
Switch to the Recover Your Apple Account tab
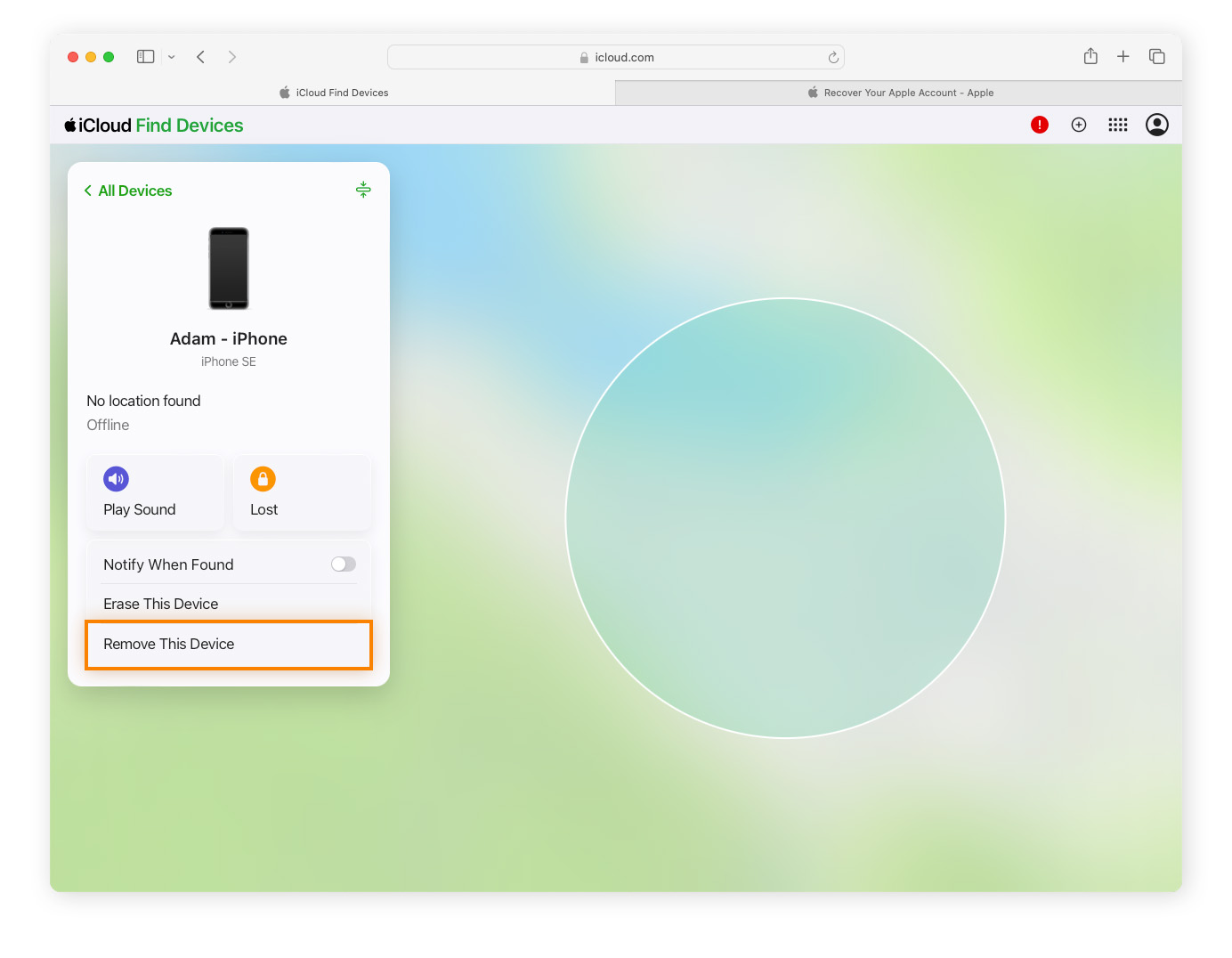point(899,93)
